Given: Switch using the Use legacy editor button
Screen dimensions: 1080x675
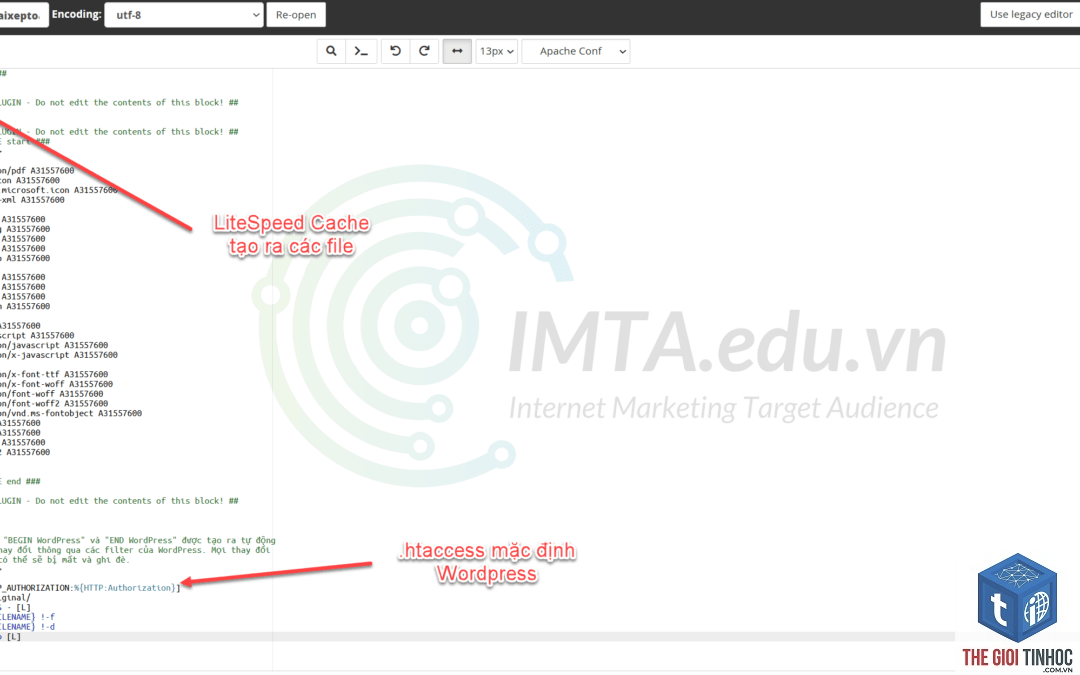Looking at the screenshot, I should pos(1030,14).
